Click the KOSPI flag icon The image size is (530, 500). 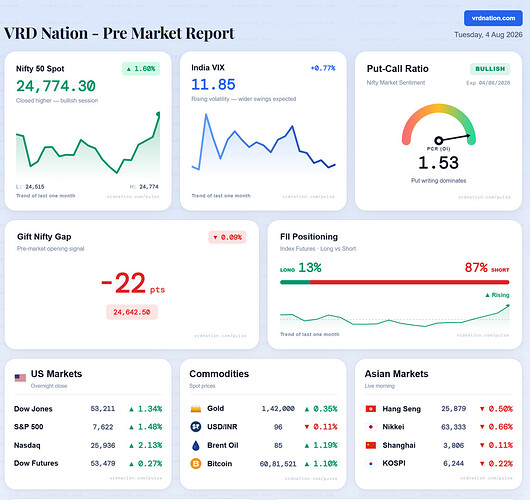click(371, 463)
